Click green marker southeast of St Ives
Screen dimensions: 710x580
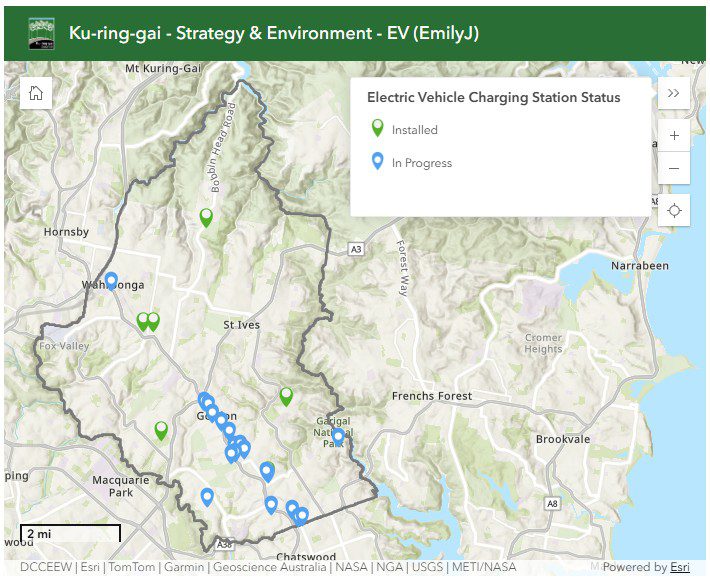coord(286,395)
